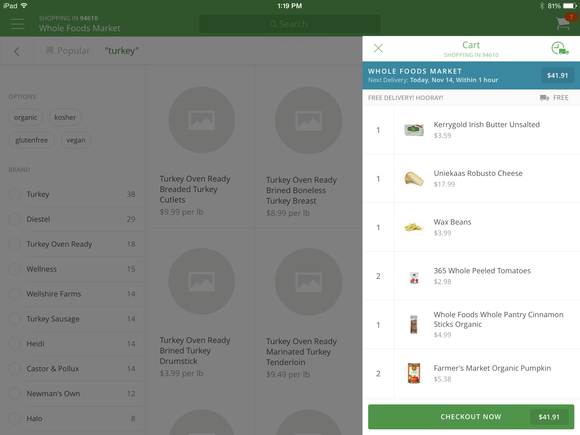
Task: Check the Wellshire Farms brand filter
Action: [x=15, y=294]
